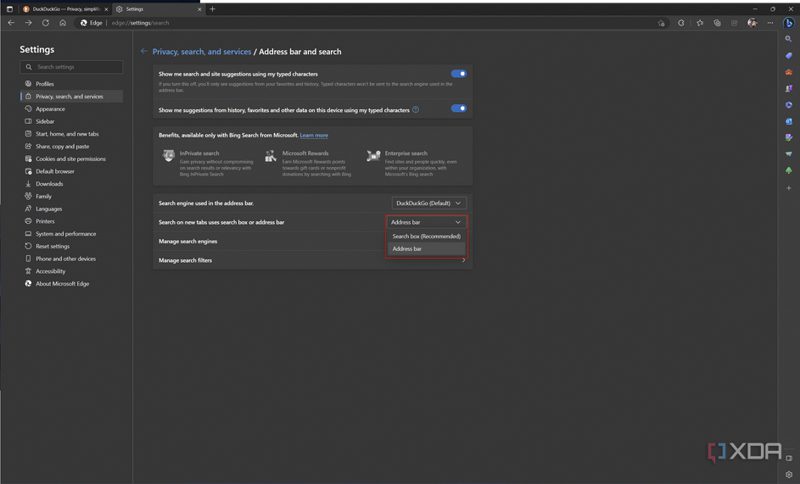Click the back arrow beside Privacy breadcrumb
Image resolution: width=800 pixels, height=484 pixels.
tap(144, 51)
